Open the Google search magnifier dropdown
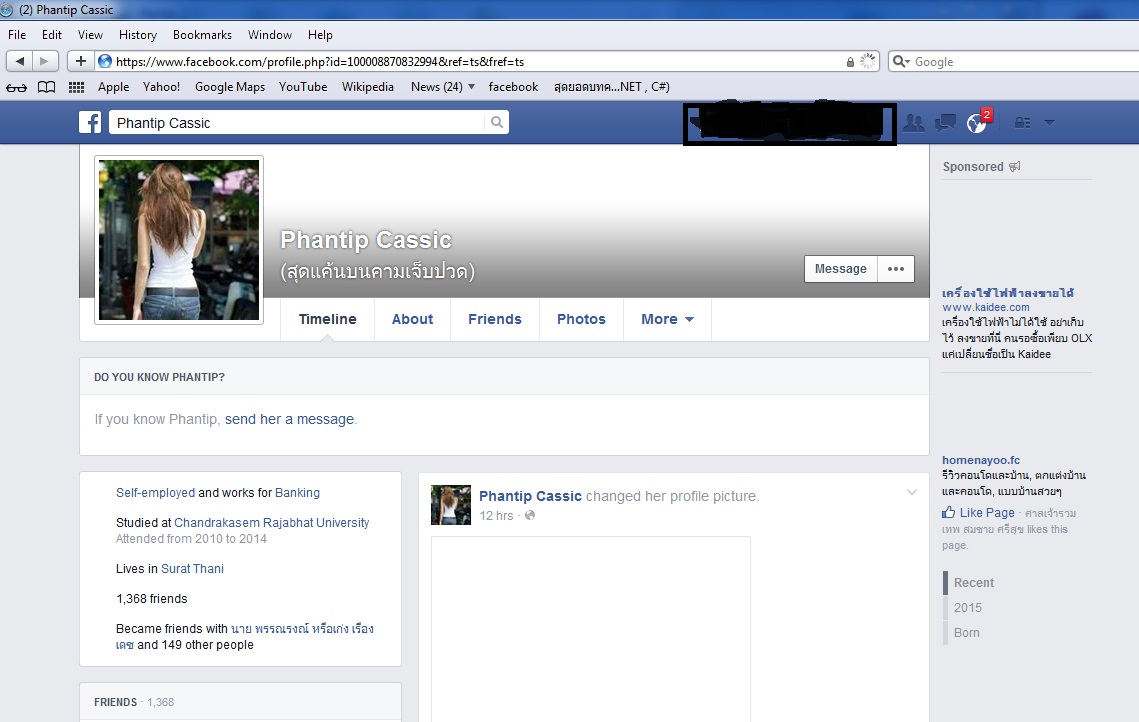 [x=901, y=62]
